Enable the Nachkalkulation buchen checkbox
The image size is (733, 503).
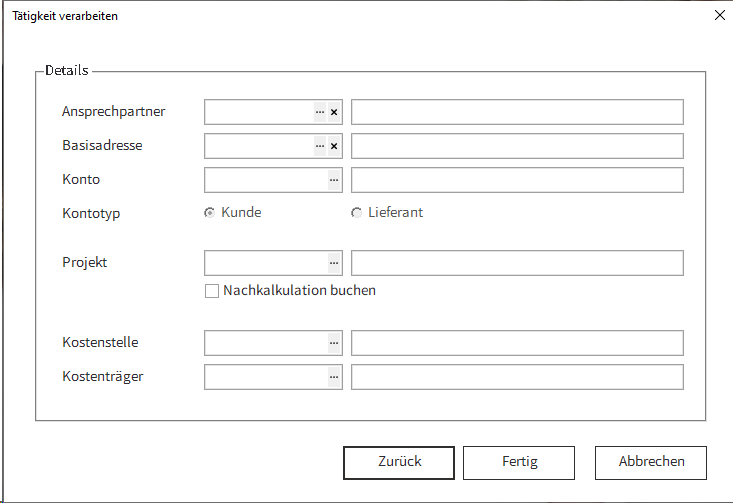[x=211, y=291]
